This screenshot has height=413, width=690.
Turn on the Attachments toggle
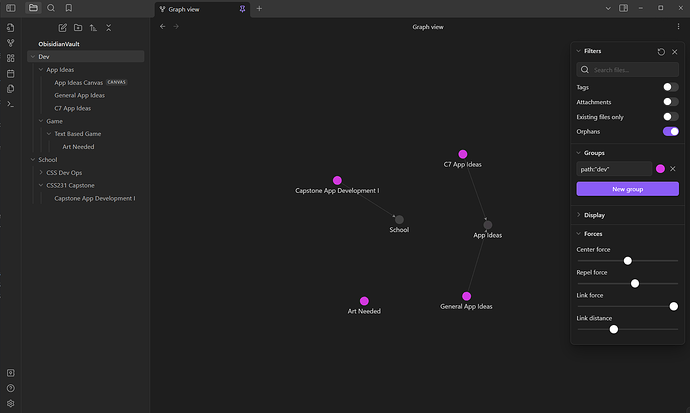pos(671,102)
